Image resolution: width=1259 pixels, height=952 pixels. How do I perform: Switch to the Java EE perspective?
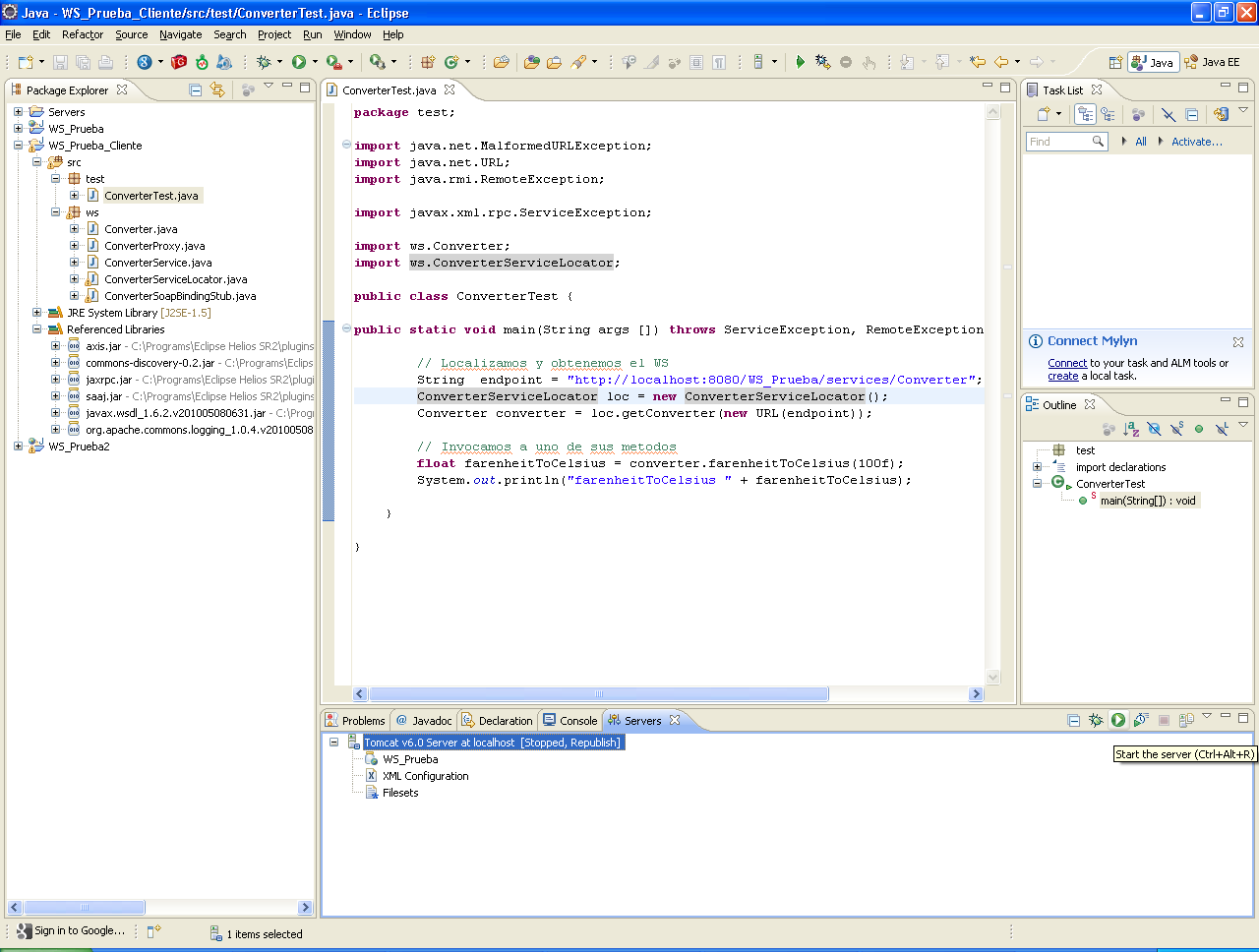click(1213, 62)
